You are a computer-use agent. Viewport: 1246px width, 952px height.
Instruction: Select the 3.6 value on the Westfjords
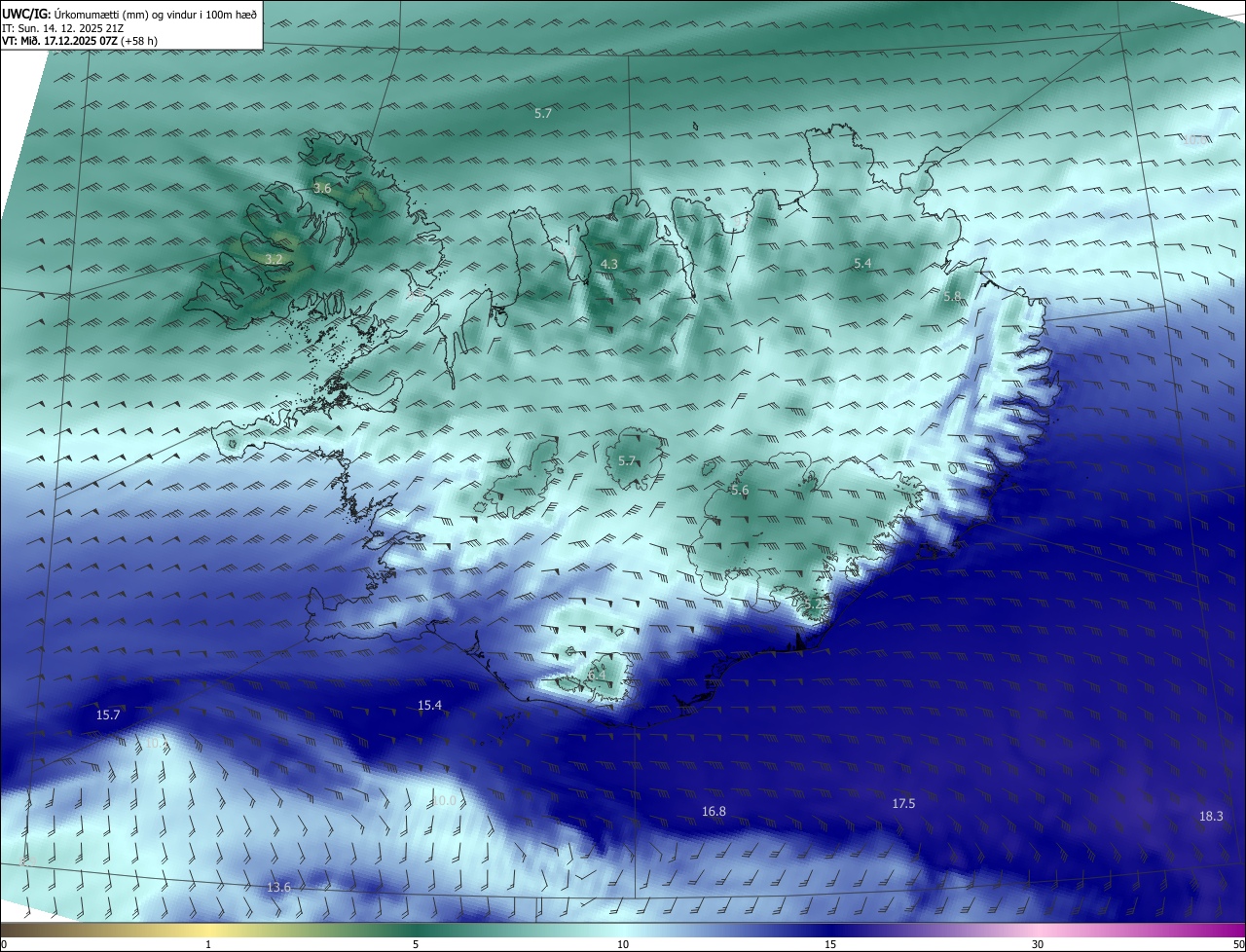click(322, 188)
